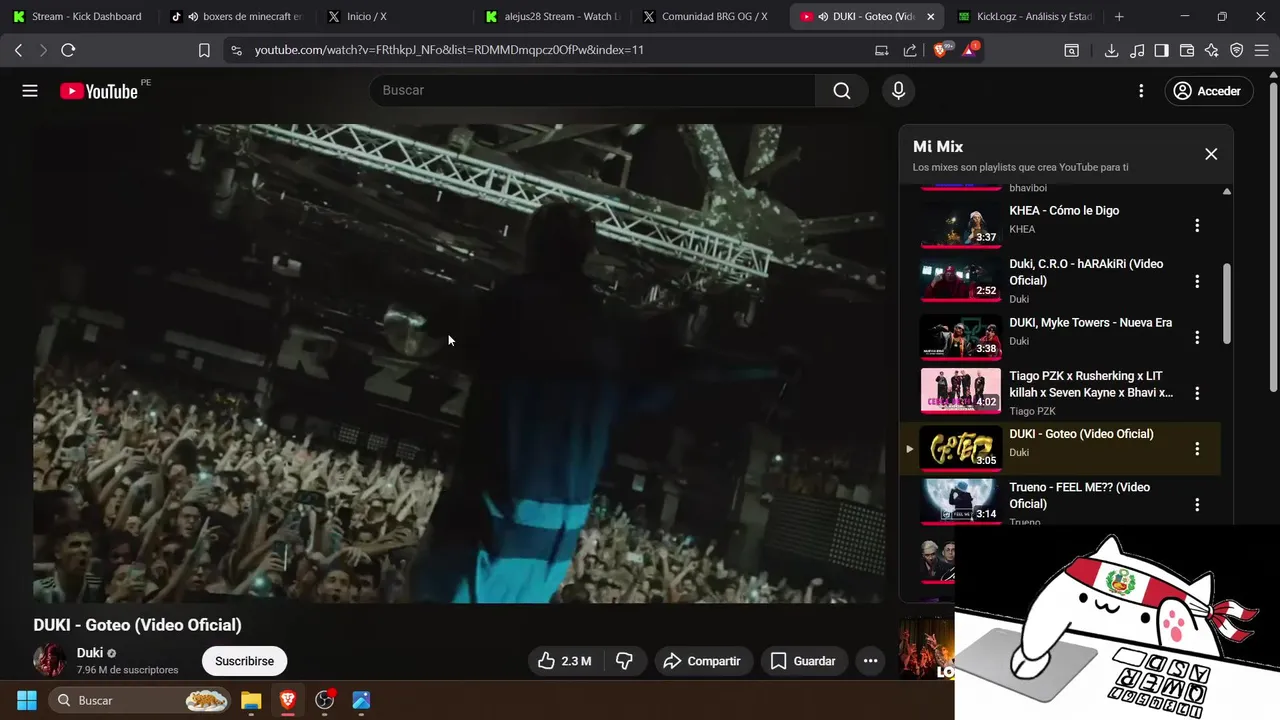This screenshot has width=1280, height=720.
Task: Click the YouTube search magnifier button
Action: coord(842,91)
